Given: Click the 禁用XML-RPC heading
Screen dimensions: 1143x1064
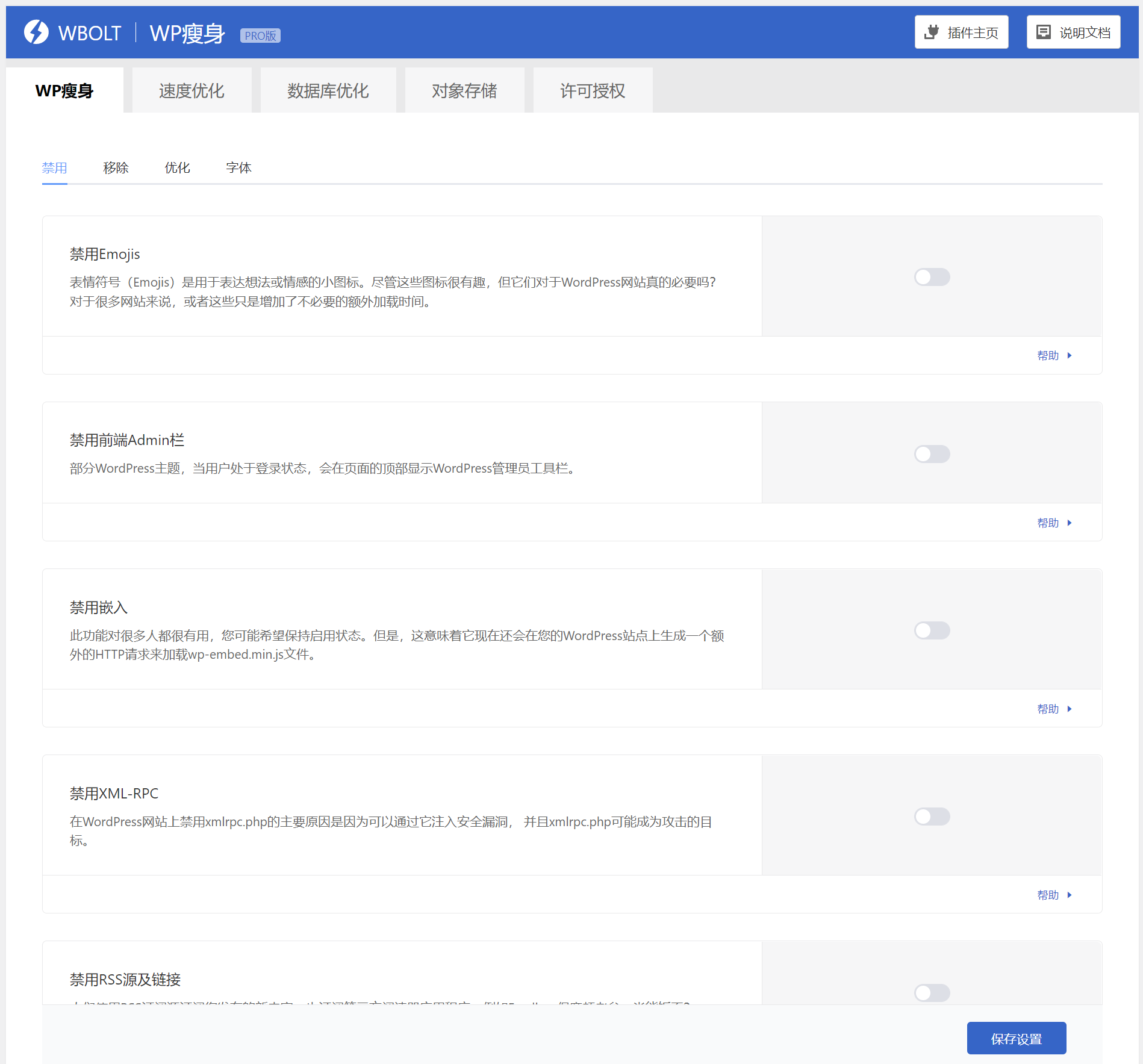Looking at the screenshot, I should (x=114, y=794).
